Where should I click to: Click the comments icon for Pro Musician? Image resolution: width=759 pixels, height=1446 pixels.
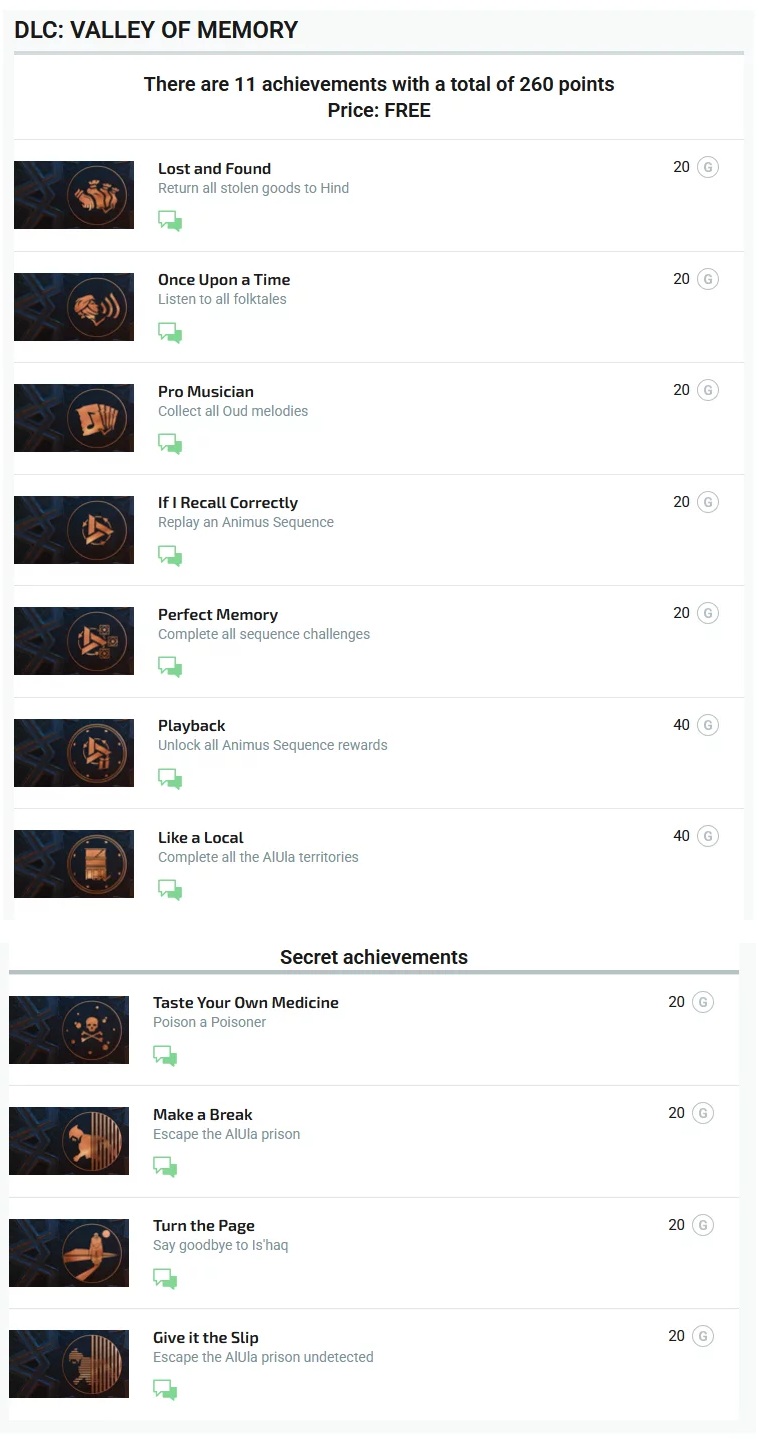click(x=170, y=444)
